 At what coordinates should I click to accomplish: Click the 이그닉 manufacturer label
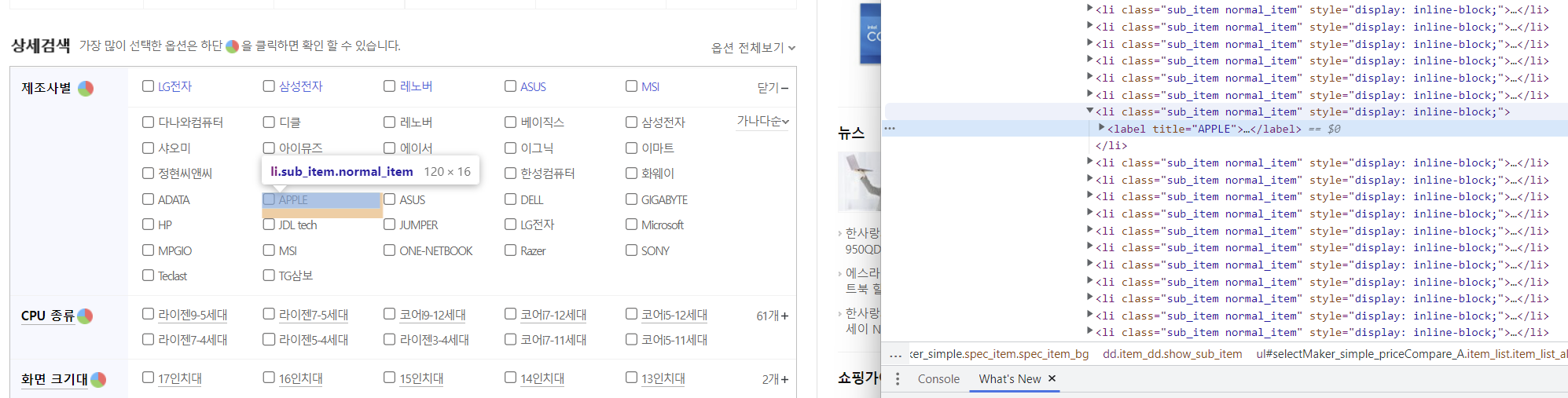pyautogui.click(x=537, y=148)
